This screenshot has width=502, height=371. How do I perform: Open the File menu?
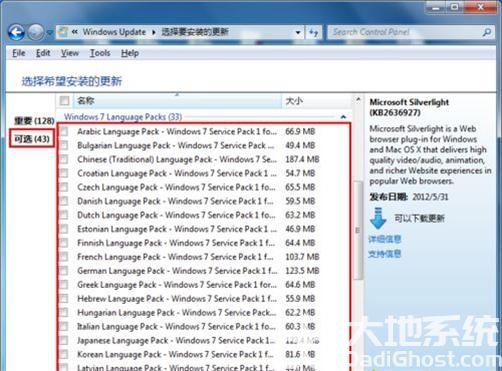(19, 53)
